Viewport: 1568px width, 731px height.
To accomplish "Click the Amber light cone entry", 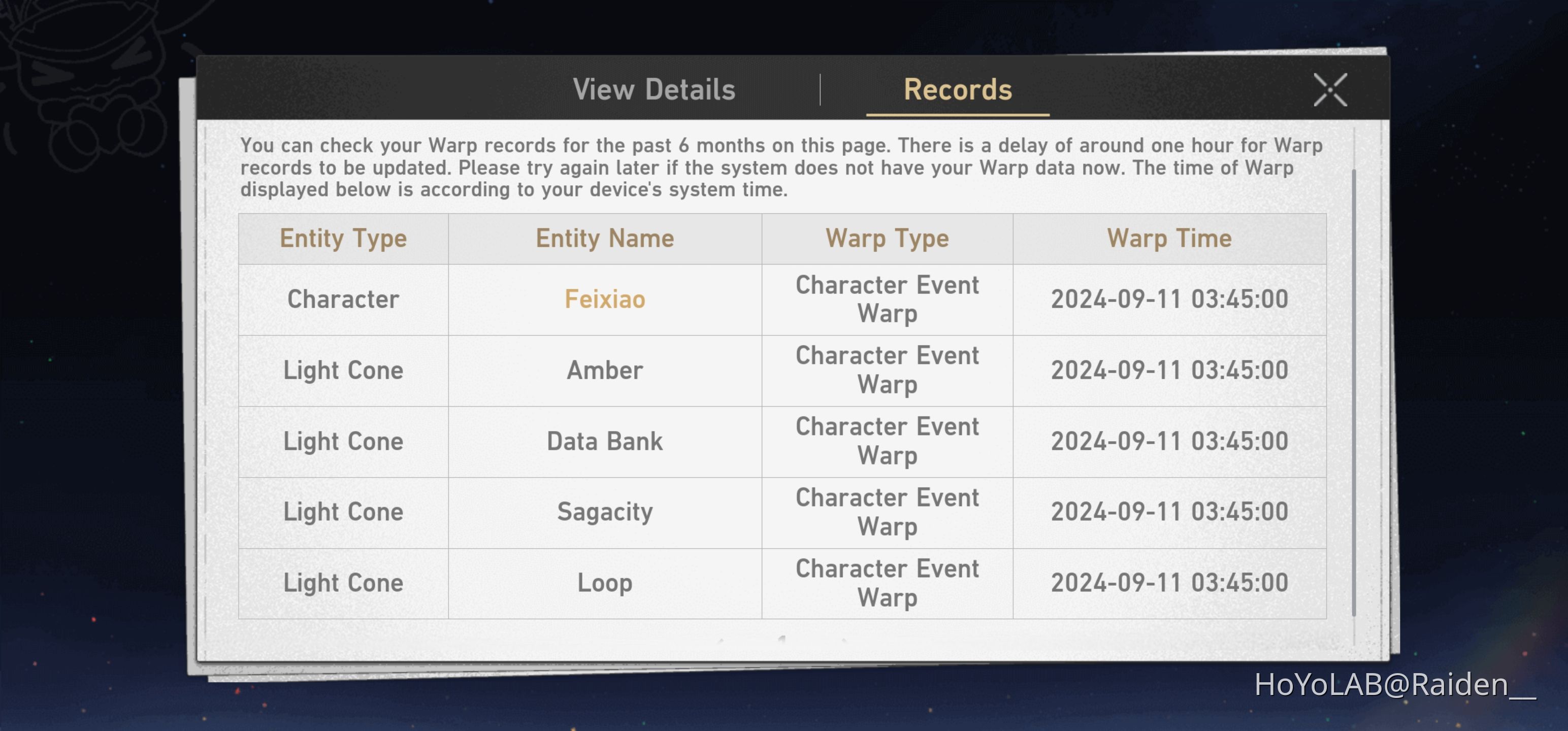I will tap(604, 370).
